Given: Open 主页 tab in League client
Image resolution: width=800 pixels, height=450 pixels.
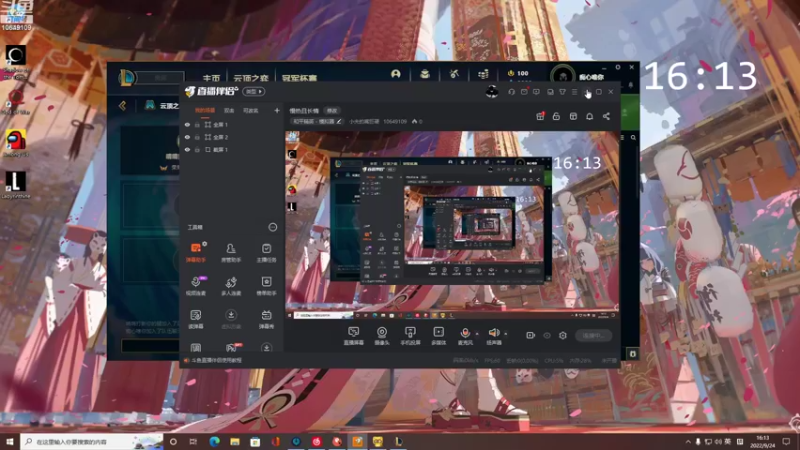Looking at the screenshot, I should [x=211, y=78].
